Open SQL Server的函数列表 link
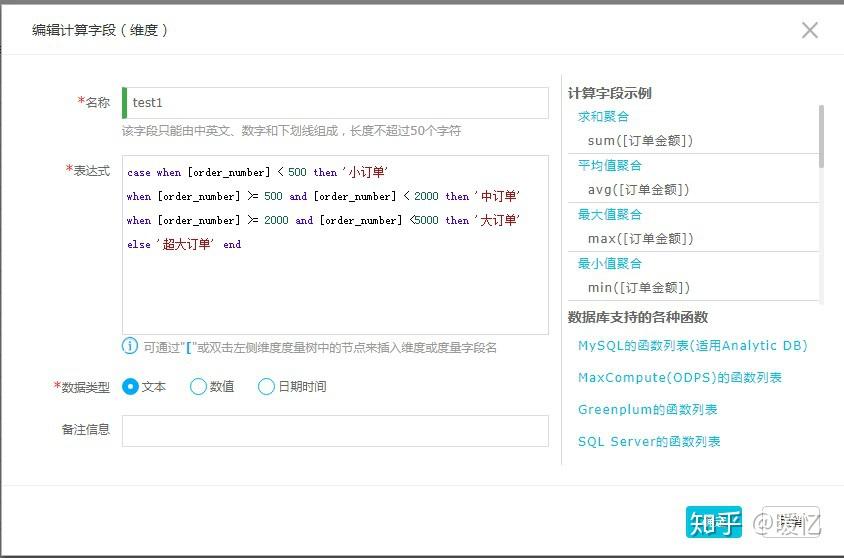The image size is (844, 558). click(x=649, y=441)
